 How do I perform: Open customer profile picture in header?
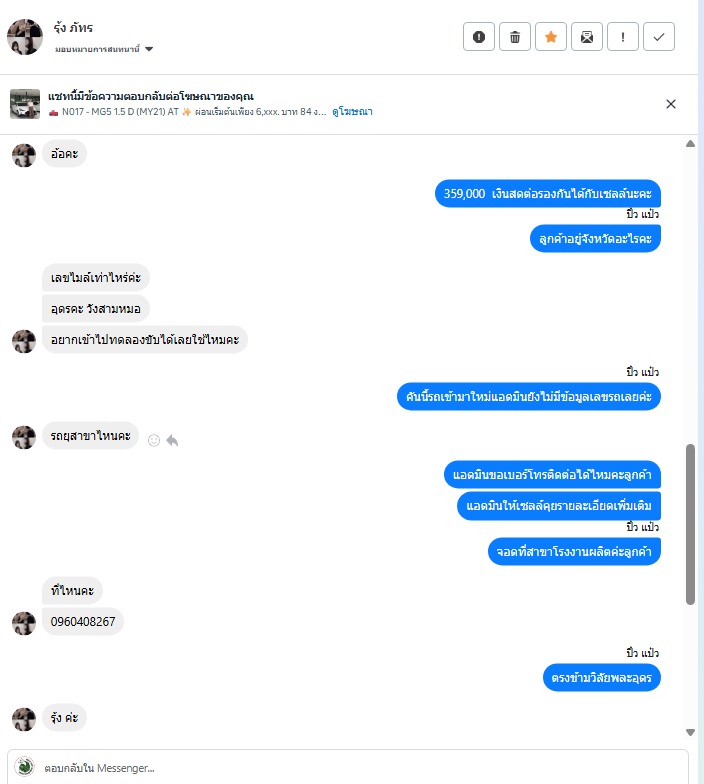25,36
